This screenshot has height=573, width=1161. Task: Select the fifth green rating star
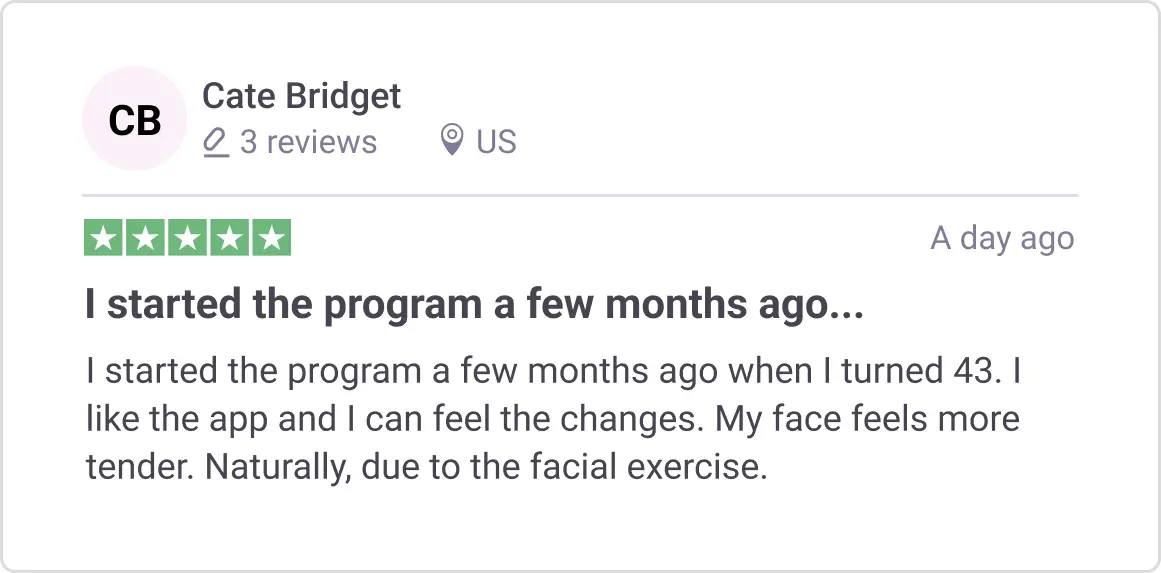[271, 238]
